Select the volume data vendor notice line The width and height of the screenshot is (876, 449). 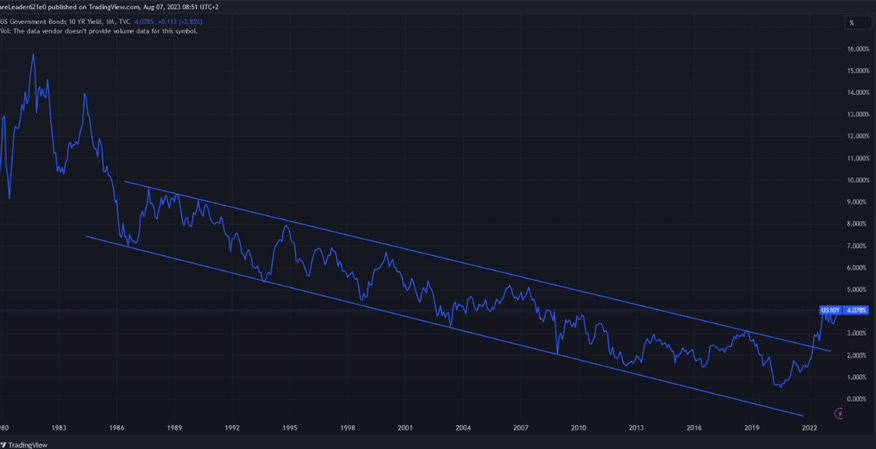click(x=100, y=31)
